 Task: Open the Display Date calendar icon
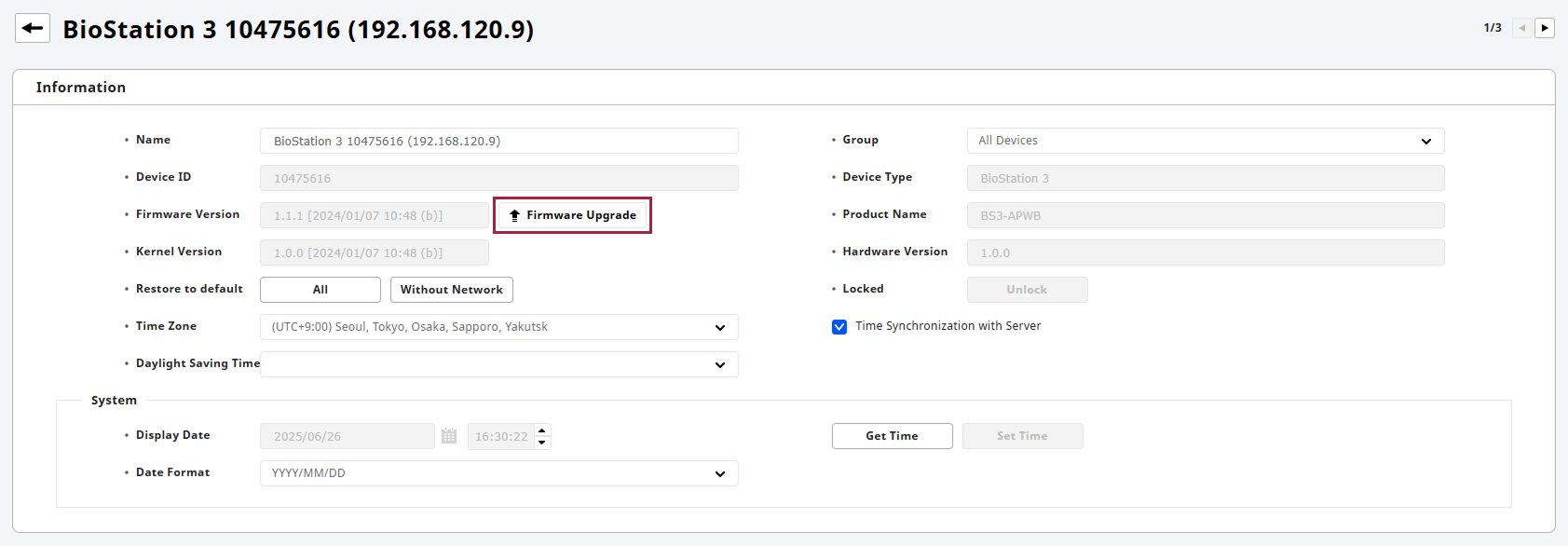[449, 436]
